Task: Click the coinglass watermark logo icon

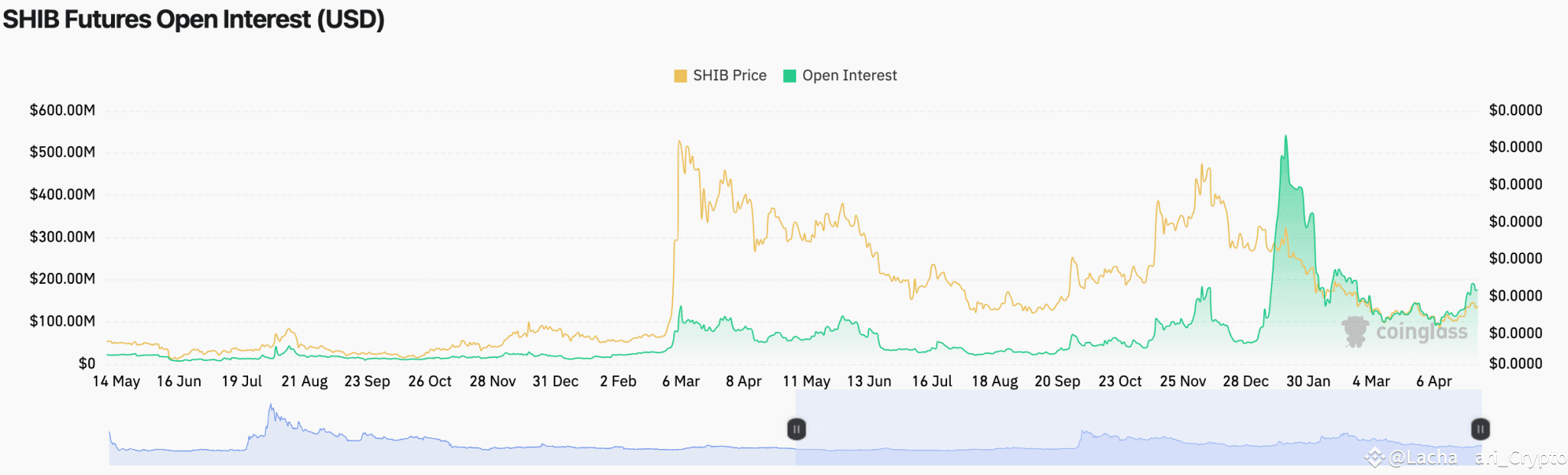Action: [1355, 332]
